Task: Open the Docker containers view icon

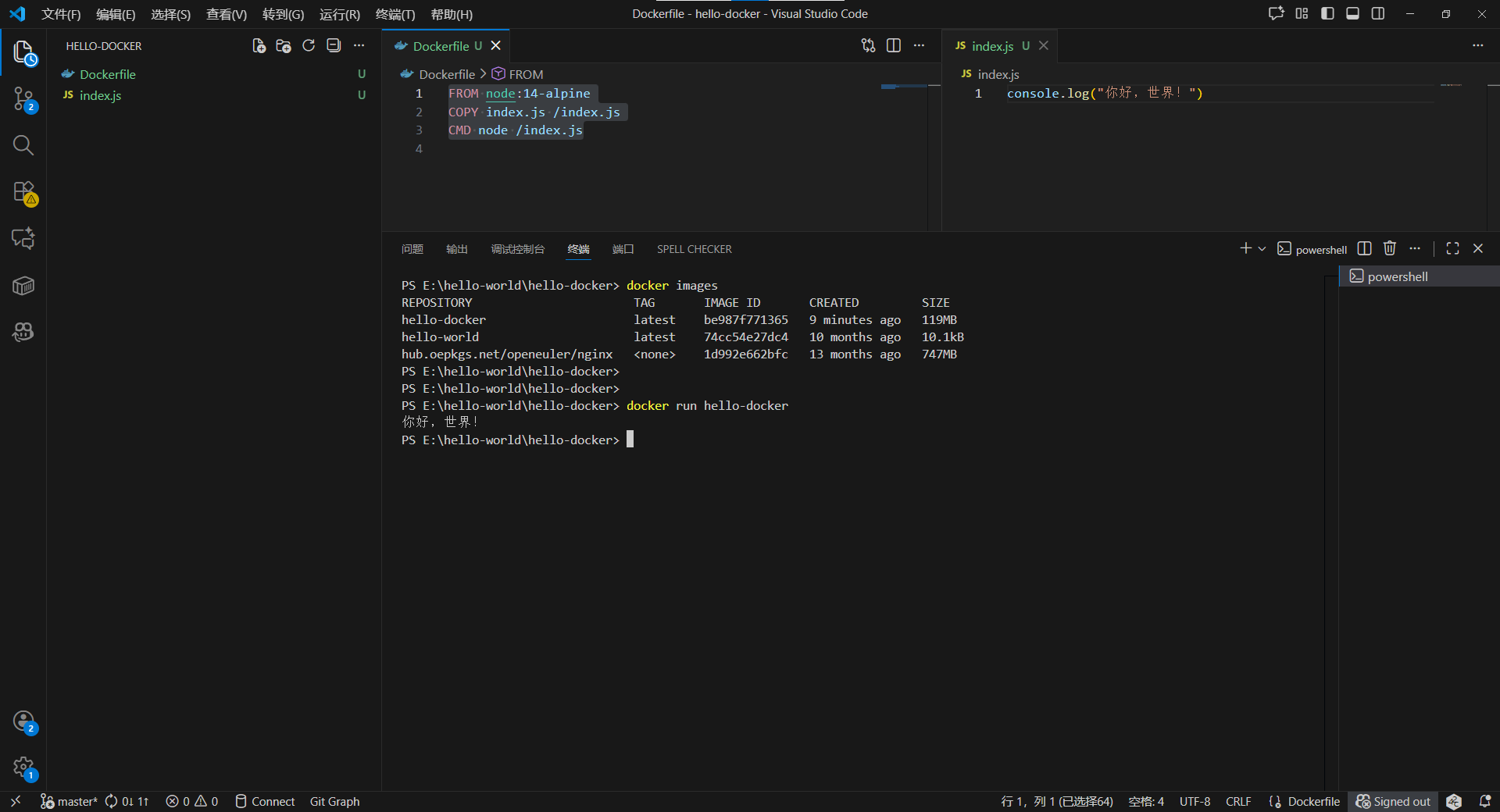Action: tap(23, 286)
